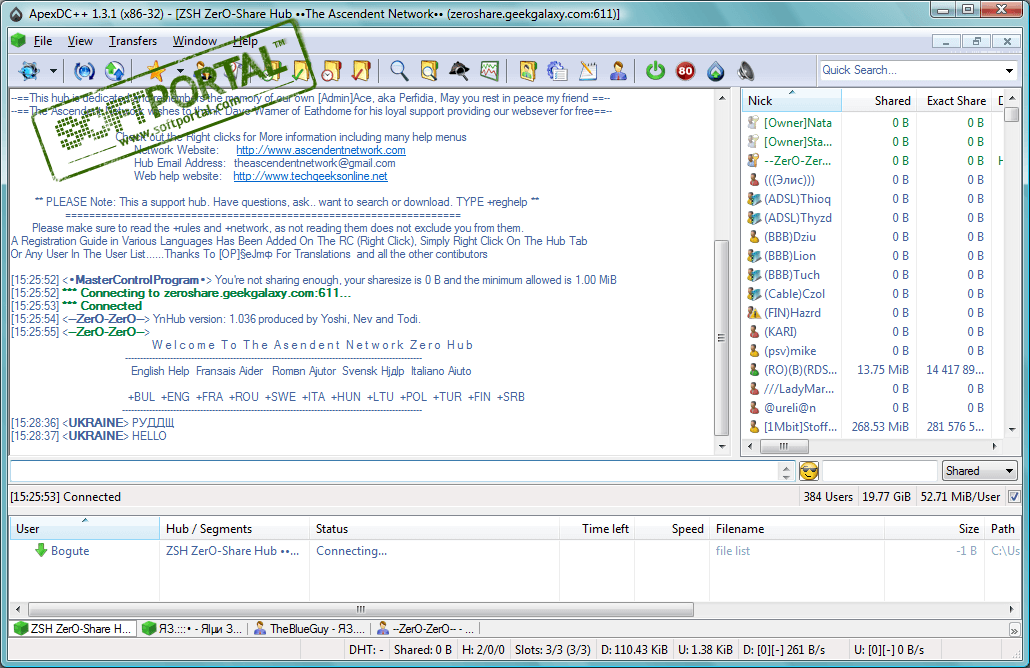
Task: Toggle the mute sounds speaker icon
Action: pos(746,70)
